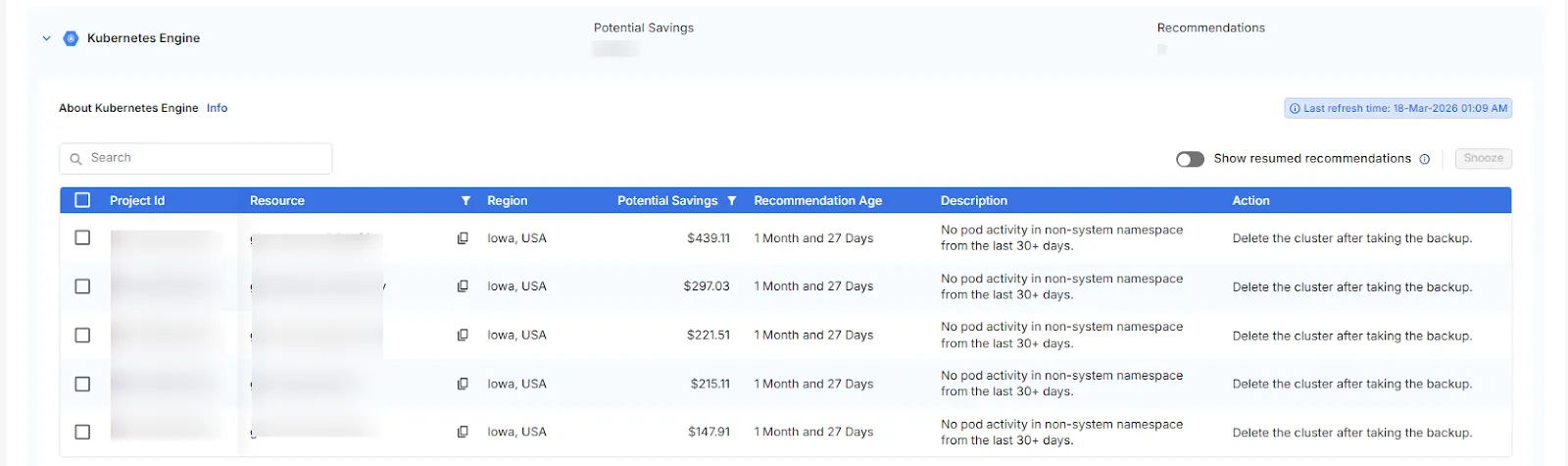
Task: Tick the checkbox for the $221.51 row
Action: (82, 336)
